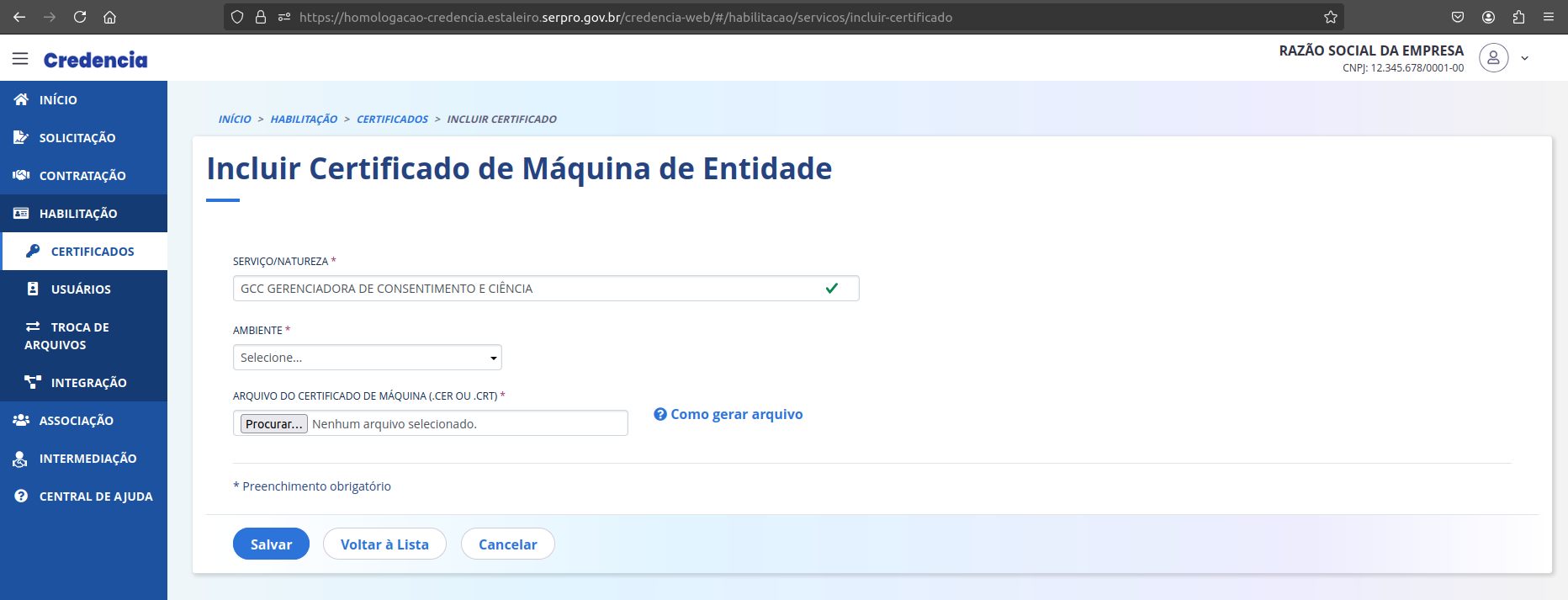Click the Integração diagram icon
This screenshot has height=600, width=1568.
tap(33, 382)
